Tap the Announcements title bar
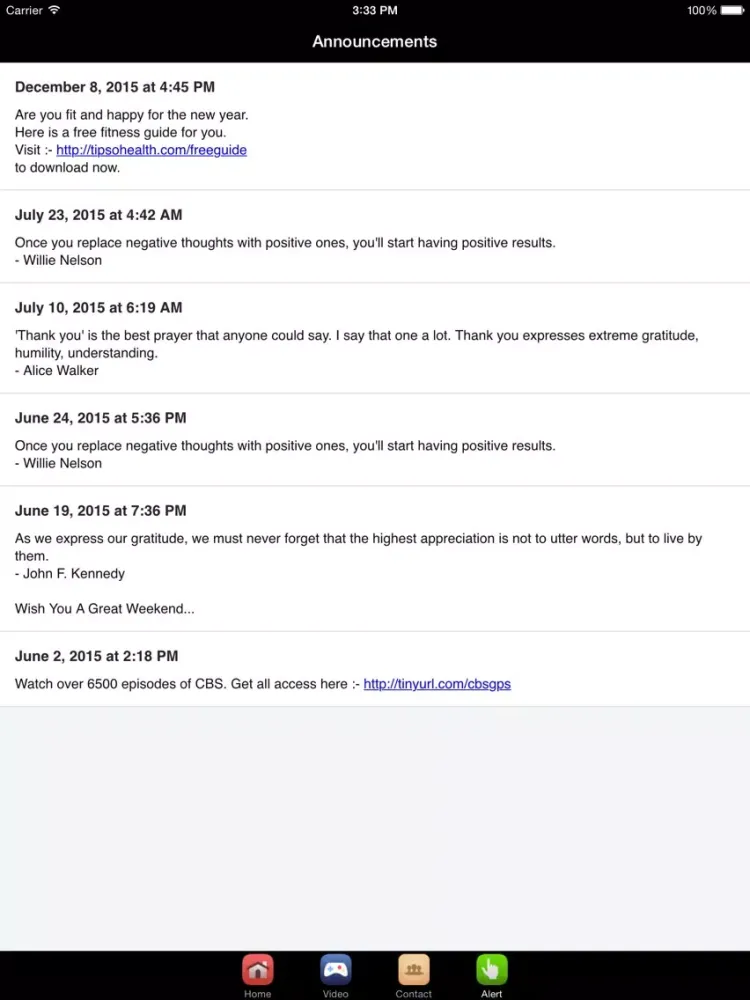 [374, 41]
